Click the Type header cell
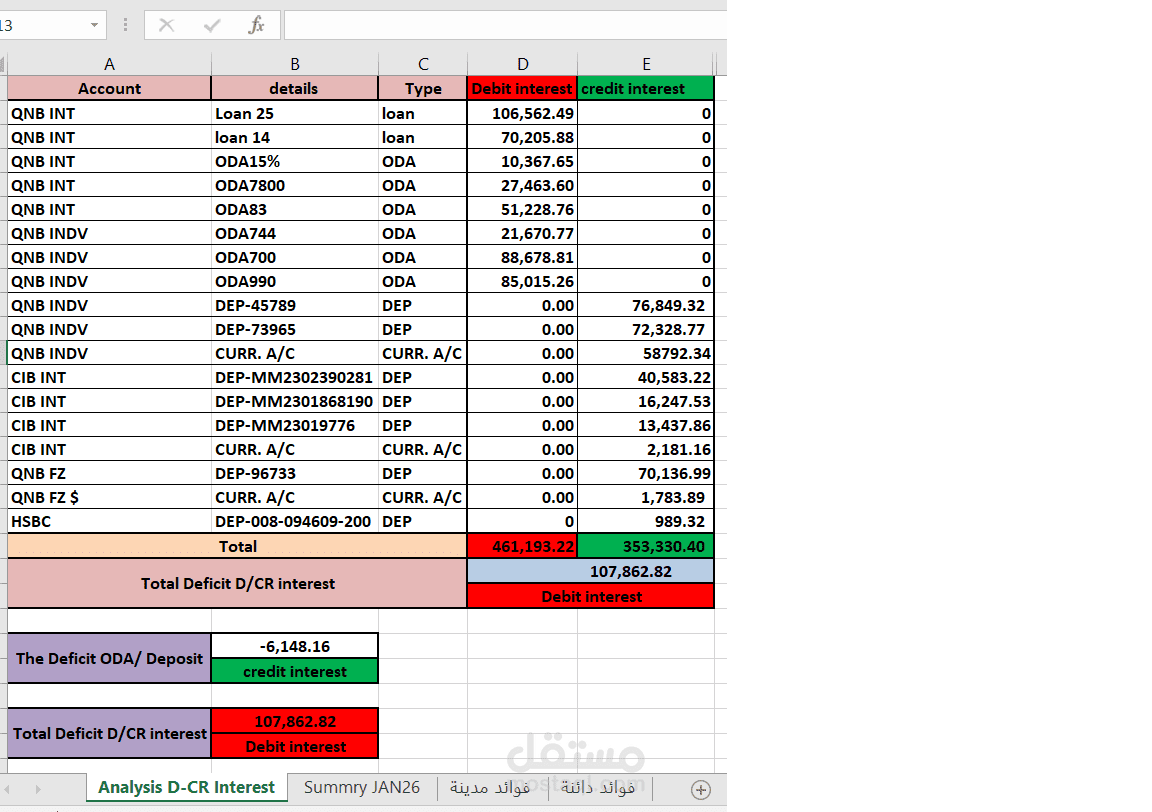1152x812 pixels. [x=423, y=88]
